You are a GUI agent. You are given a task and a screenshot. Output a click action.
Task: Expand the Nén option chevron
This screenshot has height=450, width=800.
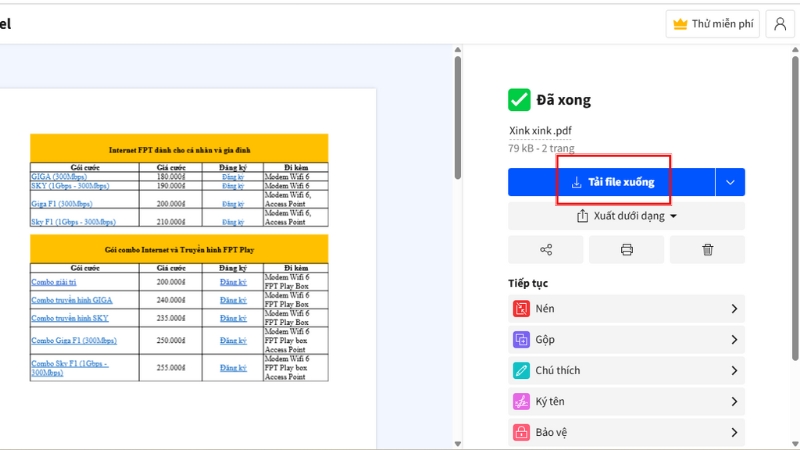pos(734,309)
